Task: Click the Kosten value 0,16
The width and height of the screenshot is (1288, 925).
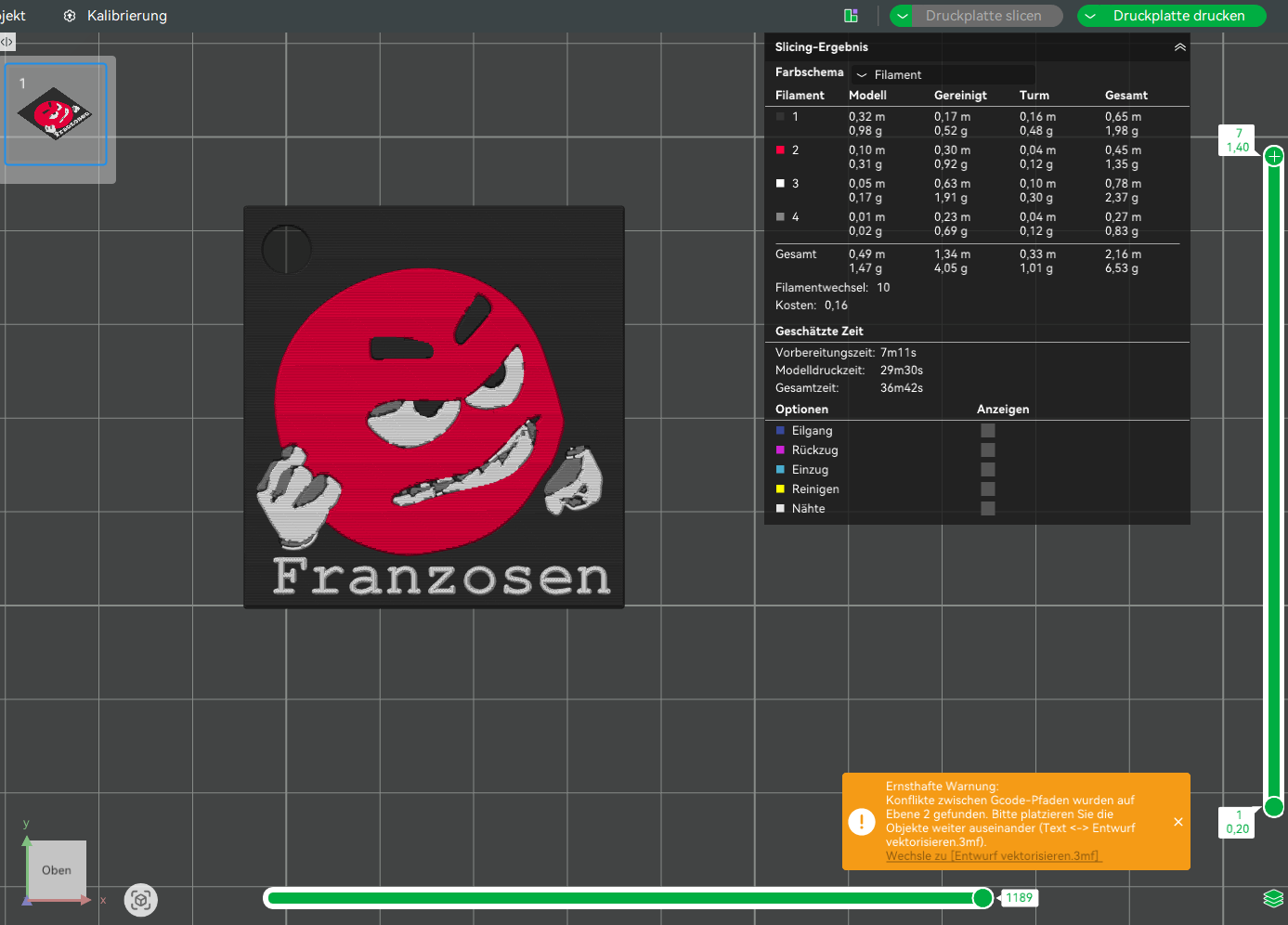Action: click(836, 306)
